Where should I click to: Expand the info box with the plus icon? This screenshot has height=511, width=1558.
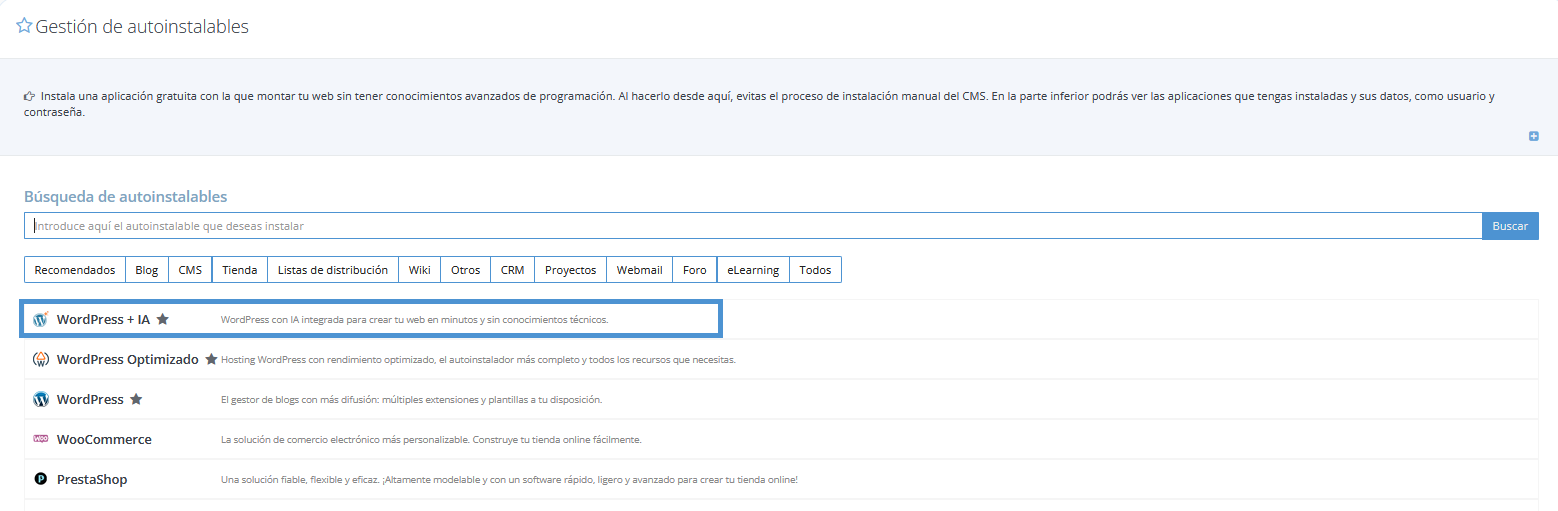1534,136
